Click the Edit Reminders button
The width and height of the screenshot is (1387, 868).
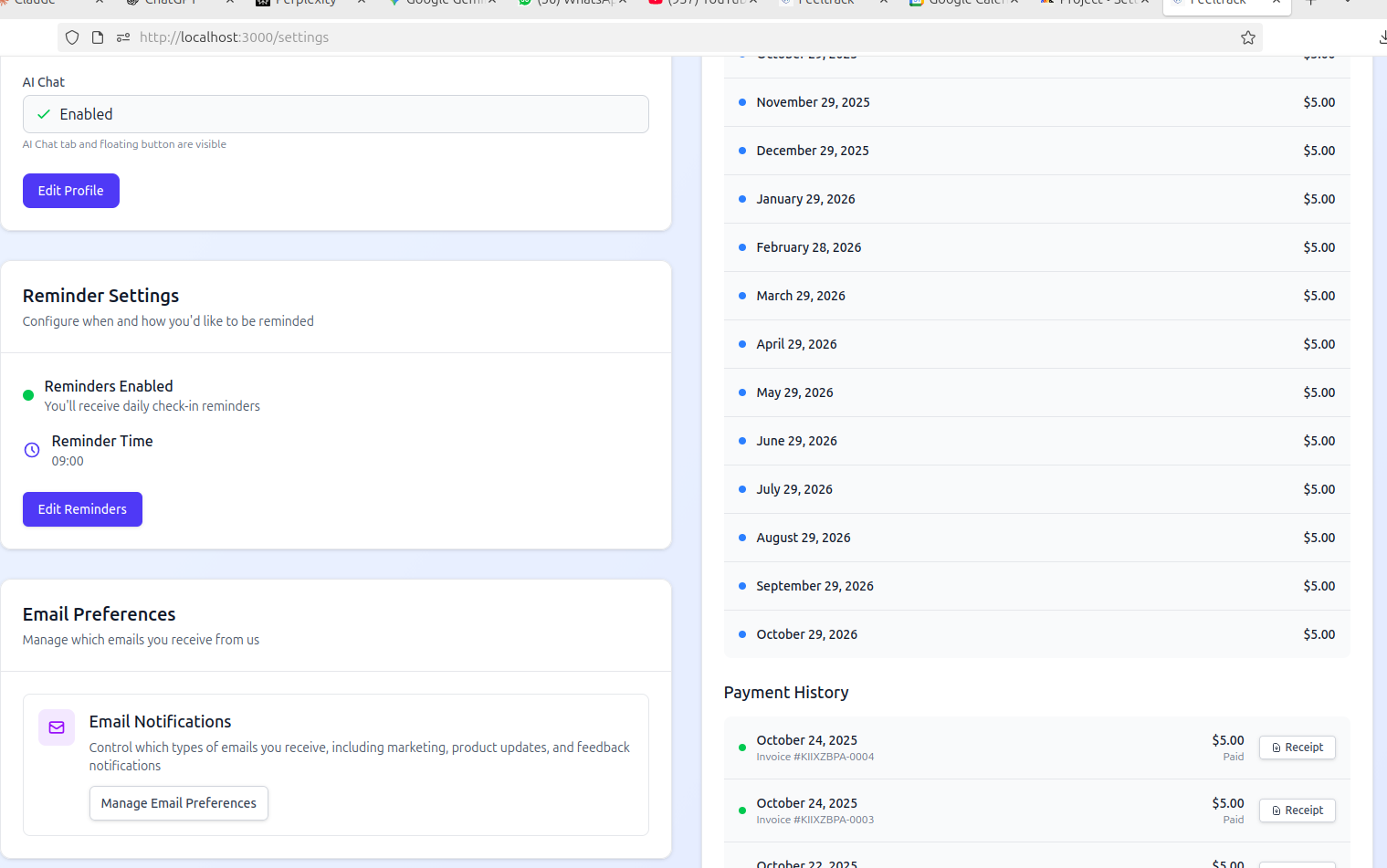coord(82,508)
